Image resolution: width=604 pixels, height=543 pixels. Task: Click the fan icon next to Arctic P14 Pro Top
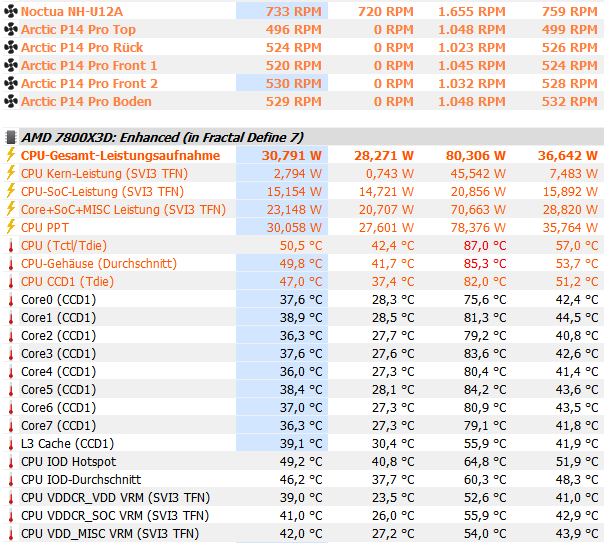point(11,29)
